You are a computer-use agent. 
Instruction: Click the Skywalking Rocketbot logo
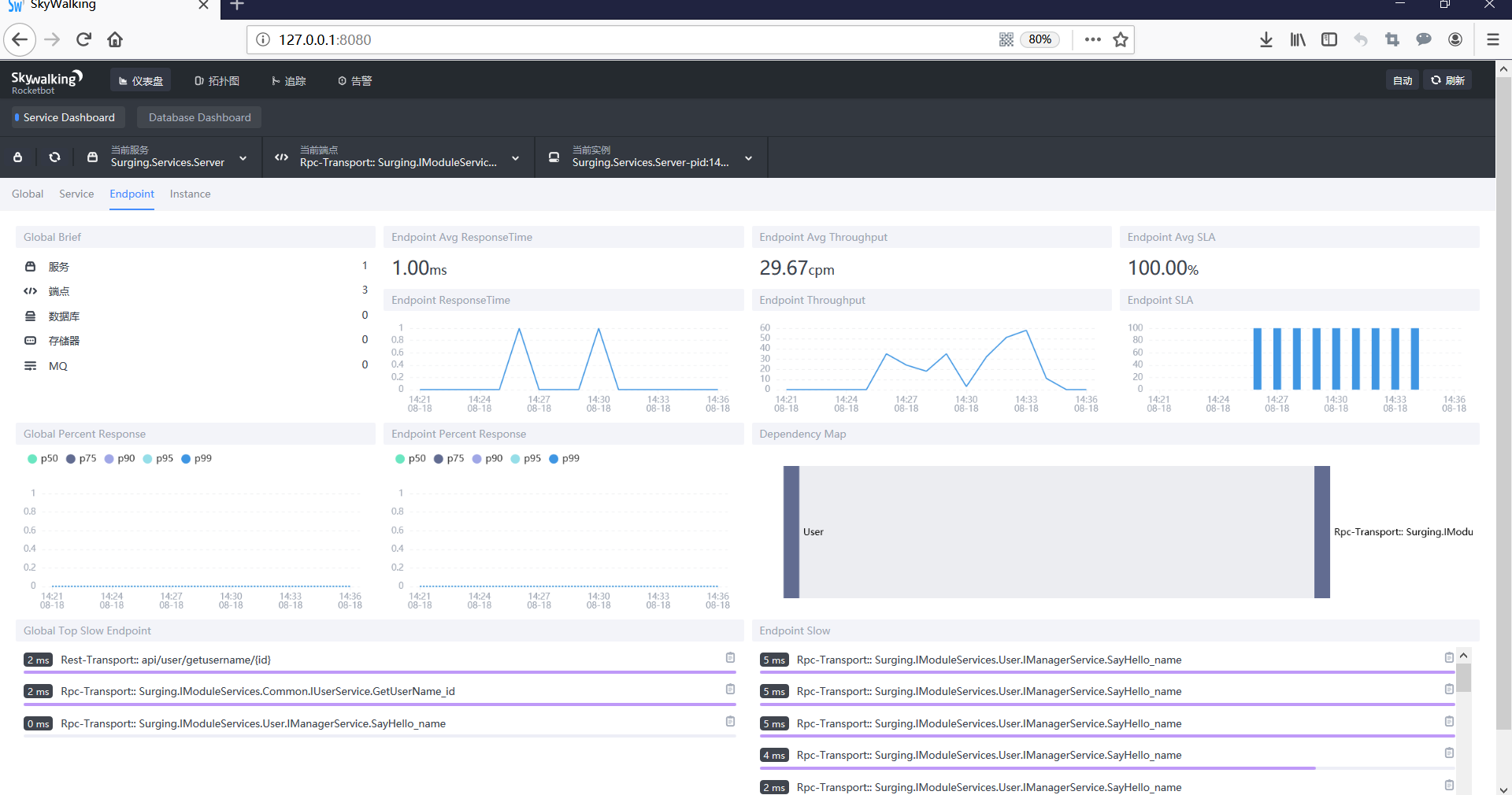tap(46, 82)
